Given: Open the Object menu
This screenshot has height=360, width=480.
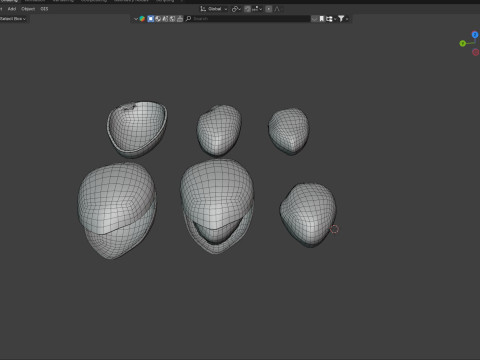Looking at the screenshot, I should [x=28, y=9].
